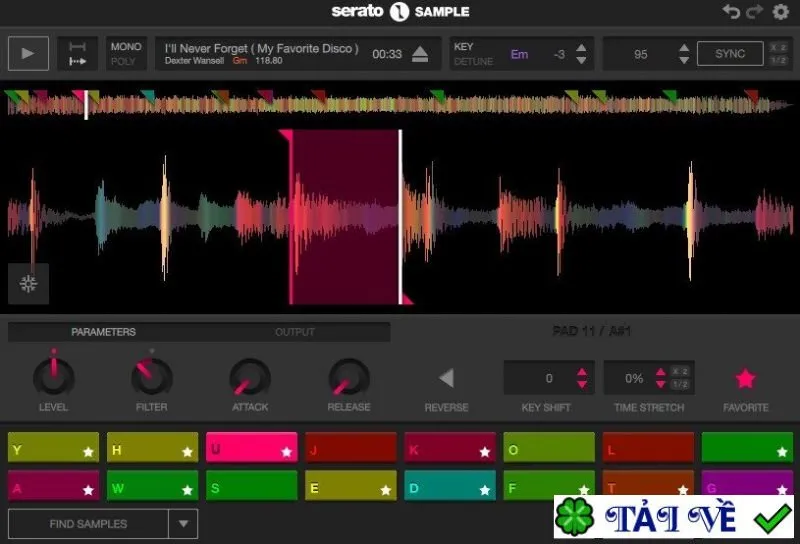Image resolution: width=800 pixels, height=544 pixels.
Task: Open the FIND SAMPLES dropdown arrow
Action: 183,524
